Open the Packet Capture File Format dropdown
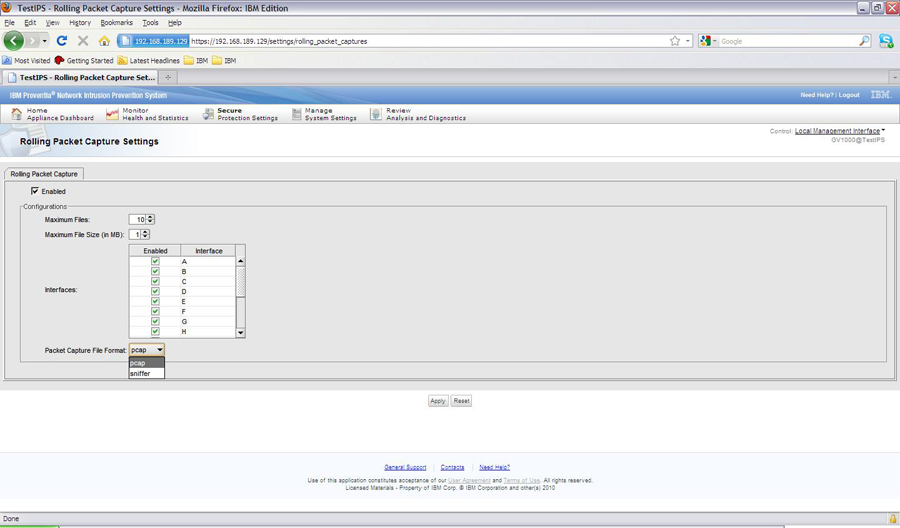The height and width of the screenshot is (528, 900). [x=147, y=350]
